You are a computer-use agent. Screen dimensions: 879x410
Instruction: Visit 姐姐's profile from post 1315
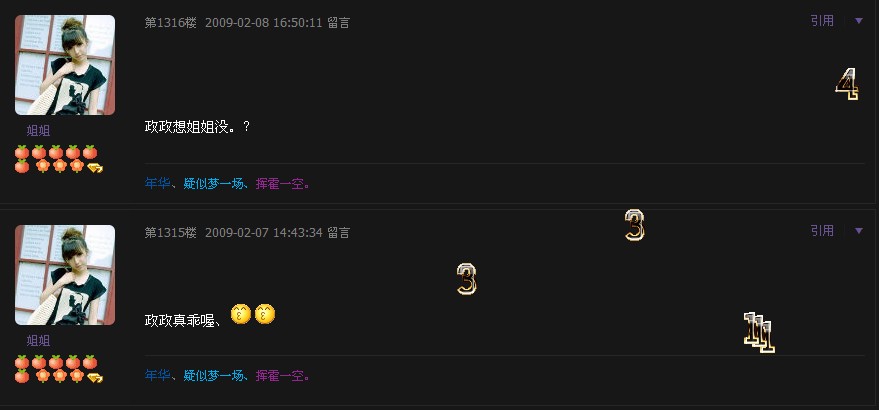point(39,340)
